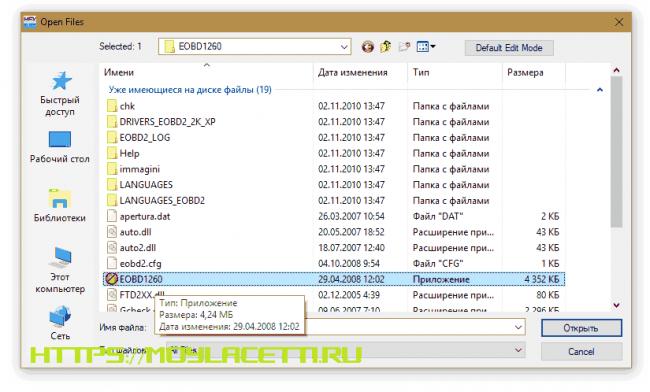This screenshot has width=650, height=392.
Task: Open Библиотеки in the places bar
Action: click(60, 205)
